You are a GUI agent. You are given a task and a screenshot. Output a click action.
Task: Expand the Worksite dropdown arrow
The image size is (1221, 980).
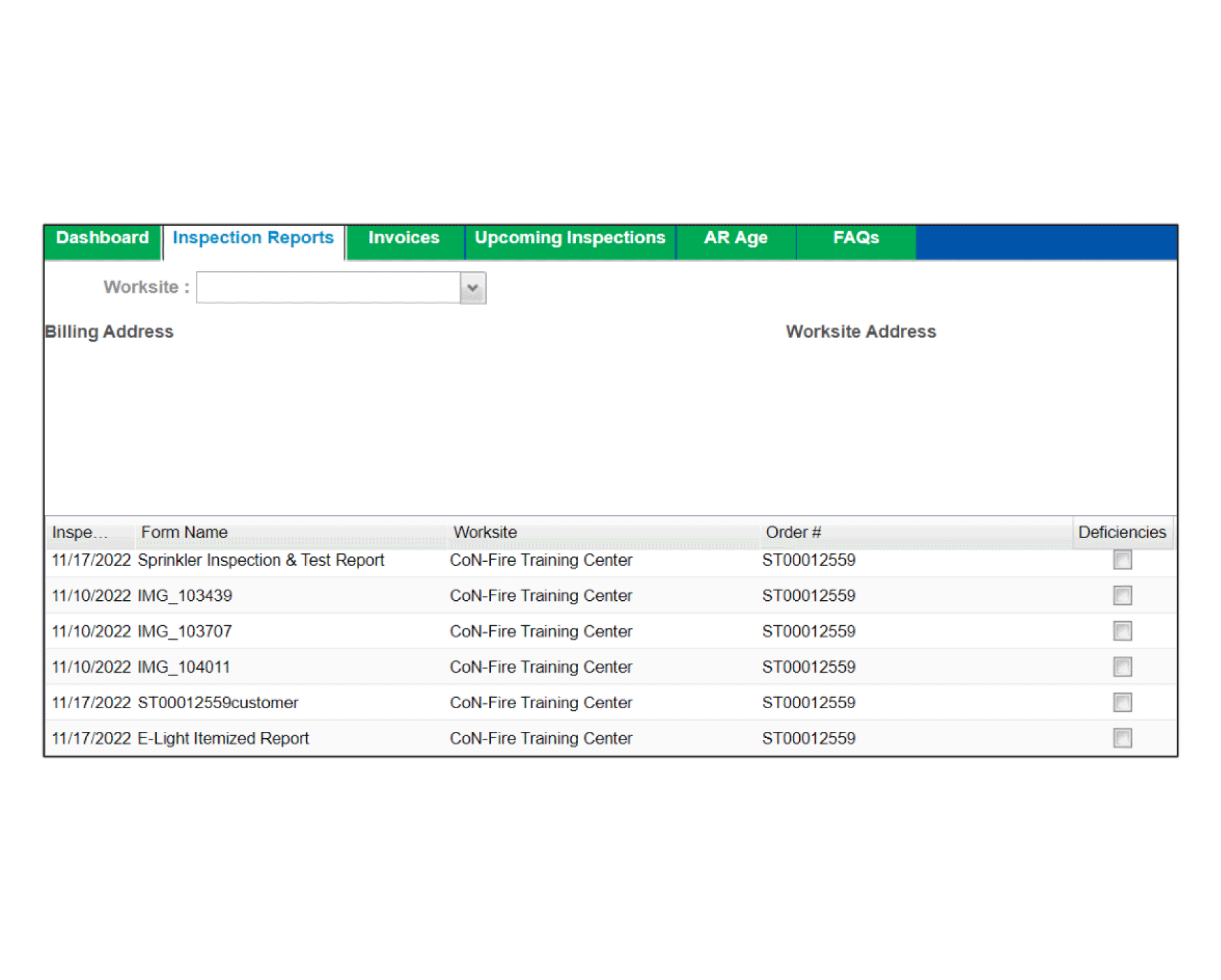(473, 288)
